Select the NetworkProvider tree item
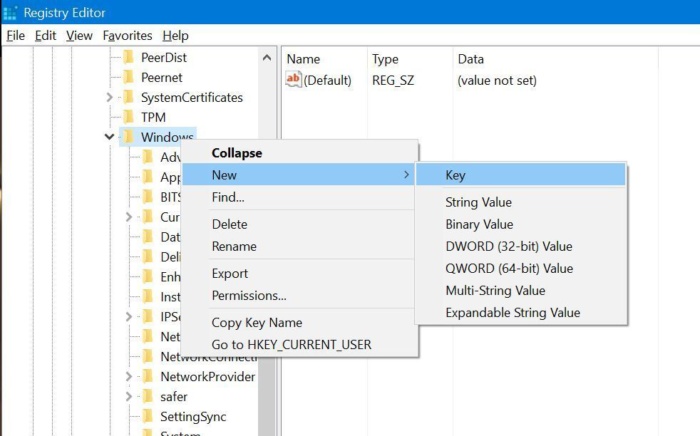This screenshot has width=700, height=436. [207, 377]
